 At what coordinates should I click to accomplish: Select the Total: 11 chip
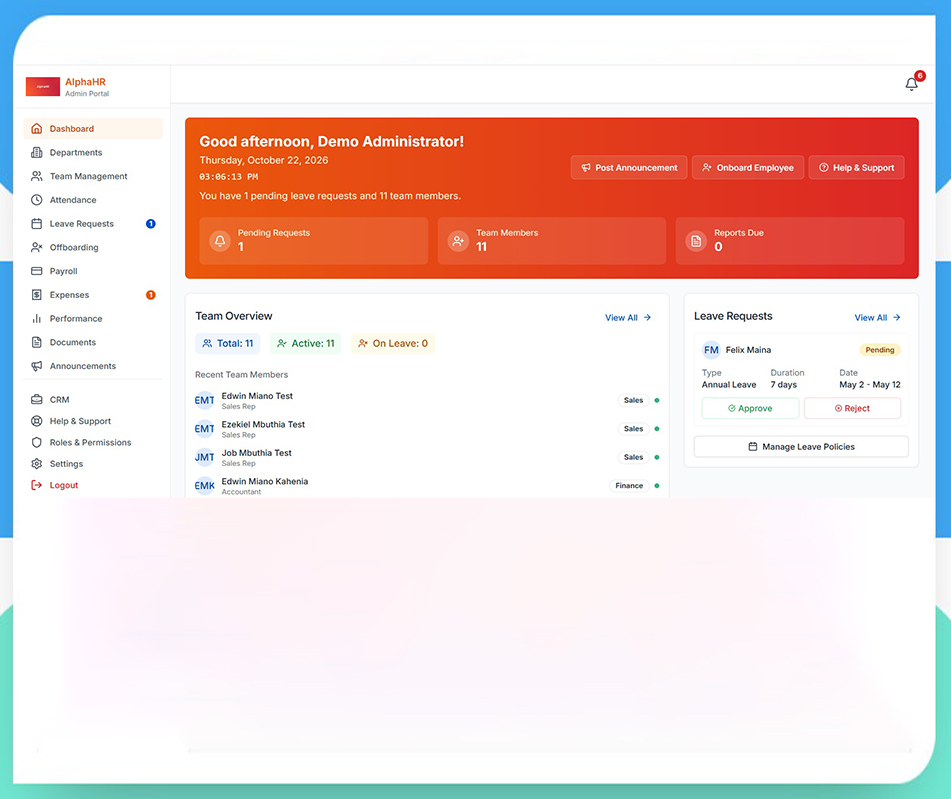(227, 343)
